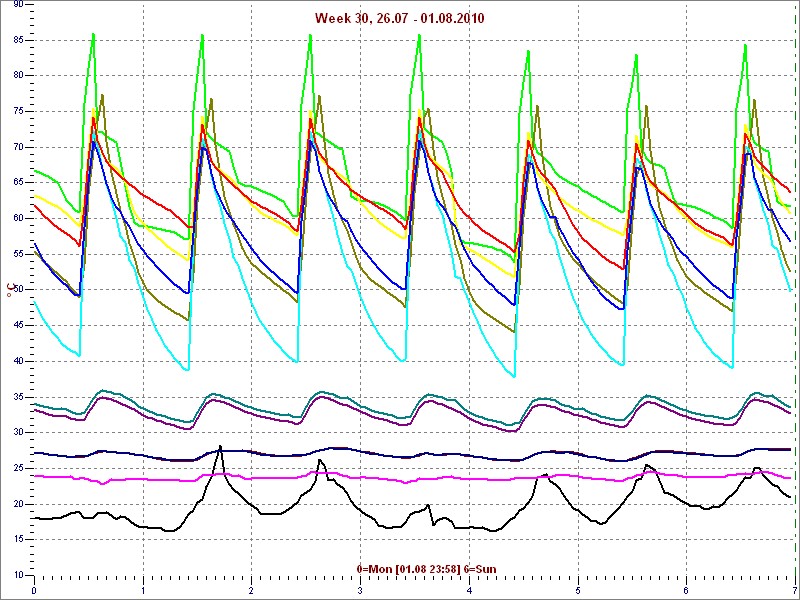Select the y-axis tick label 80
Image resolution: width=800 pixels, height=600 pixels.
(17, 76)
